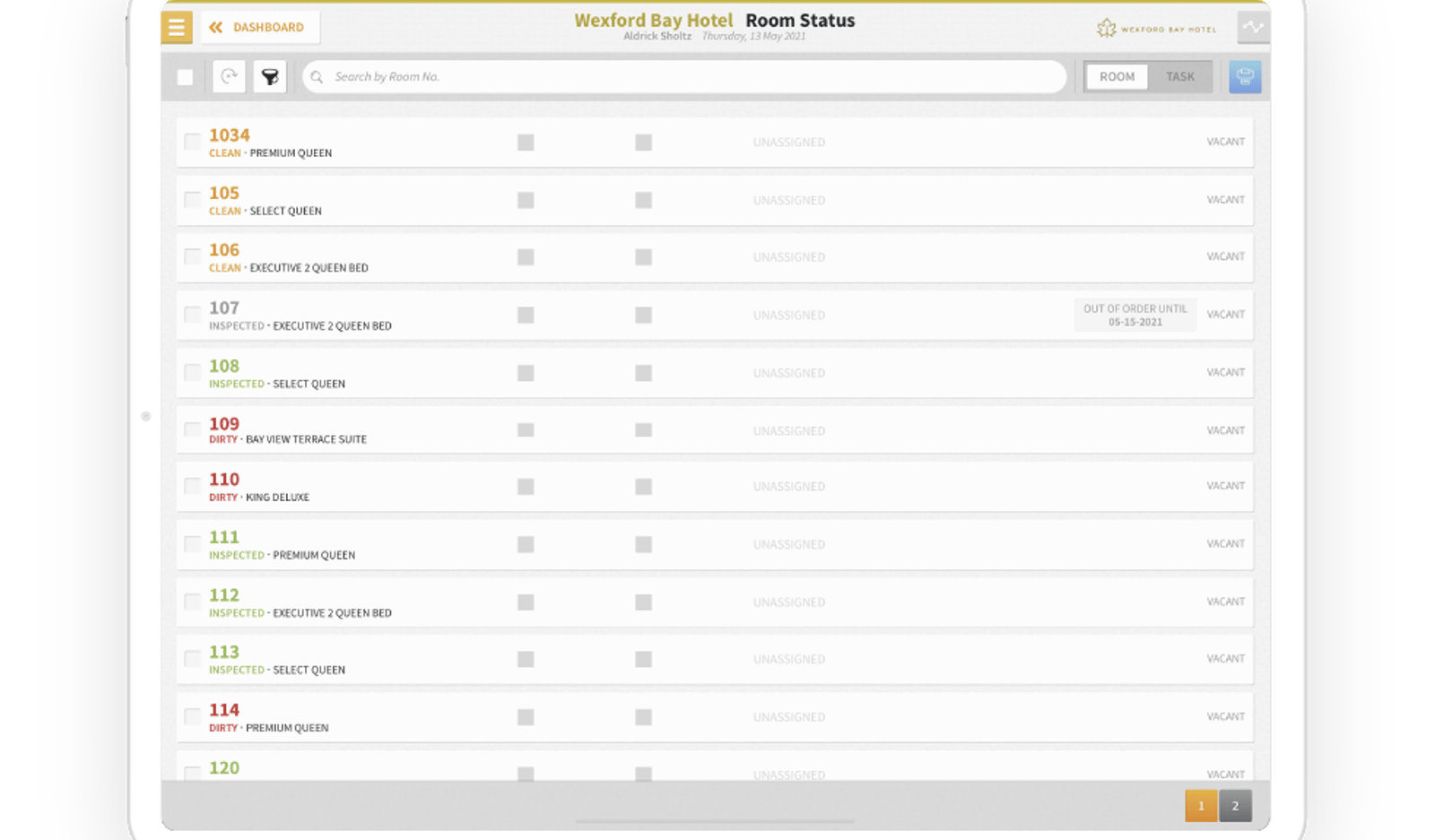
Task: Click UNASSIGNED in room 1034 row
Action: point(789,143)
